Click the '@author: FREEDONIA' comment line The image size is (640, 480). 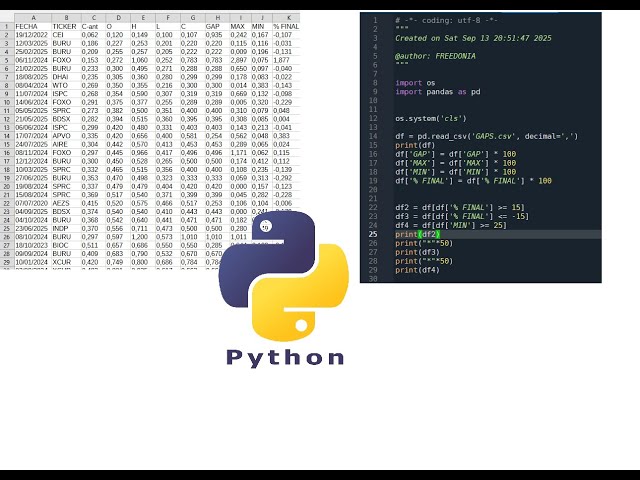pos(435,56)
